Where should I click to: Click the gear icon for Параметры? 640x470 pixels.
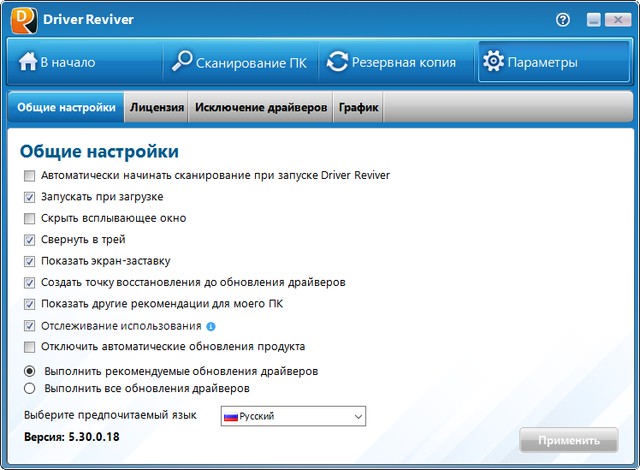(x=493, y=61)
